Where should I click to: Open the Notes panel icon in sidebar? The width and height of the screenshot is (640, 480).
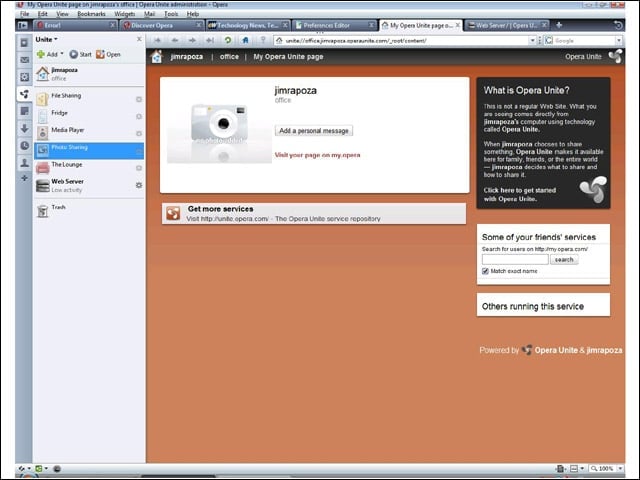(24, 111)
